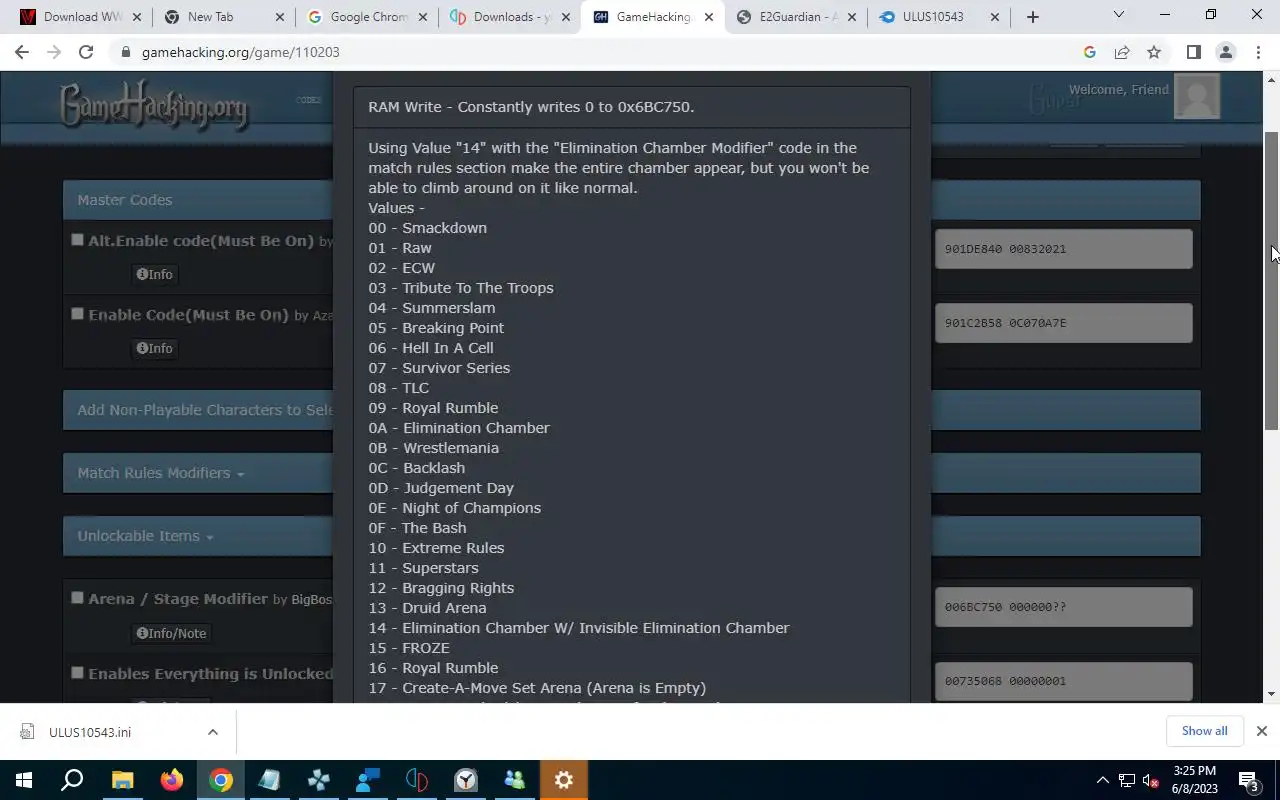Open File Explorer from taskbar

coord(122,780)
